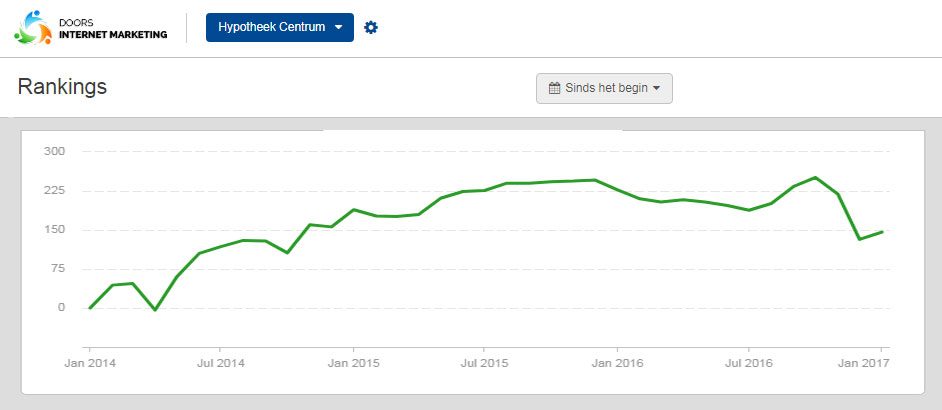
Task: Click the Jan 2017 axis label
Action: 871,364
